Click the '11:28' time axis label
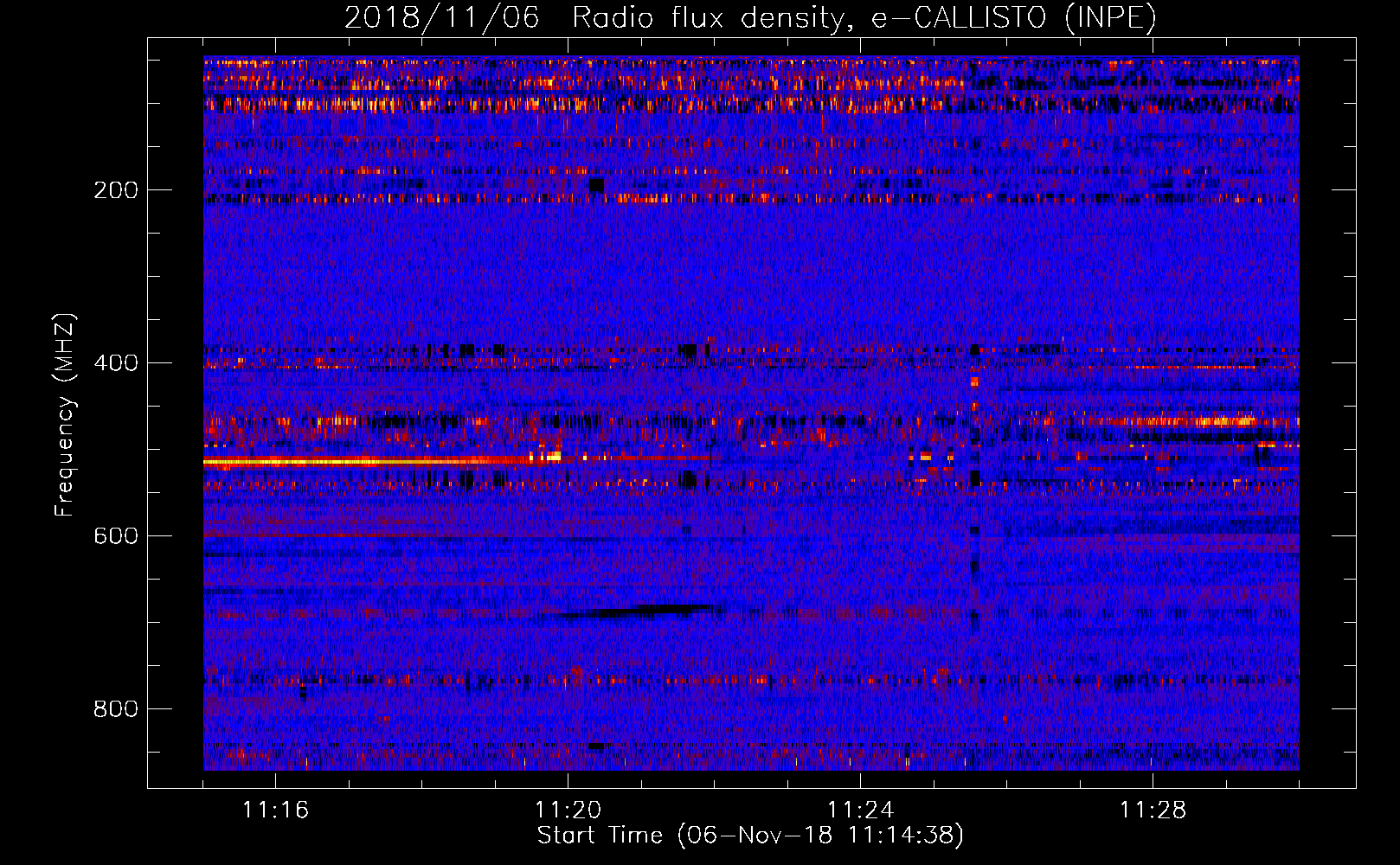Viewport: 1400px width, 865px height. coord(1153,811)
